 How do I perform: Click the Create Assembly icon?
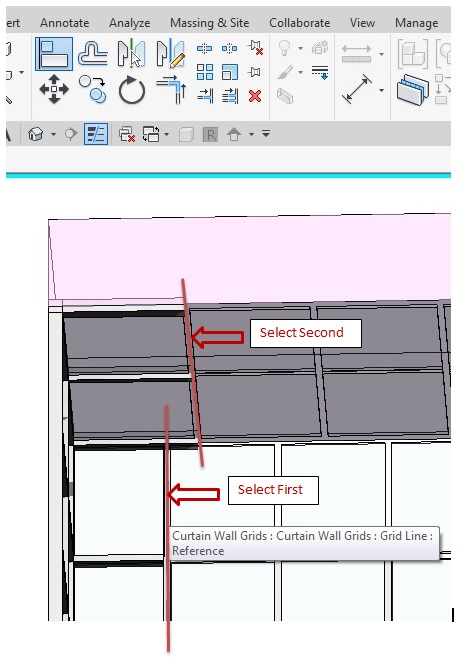point(413,54)
